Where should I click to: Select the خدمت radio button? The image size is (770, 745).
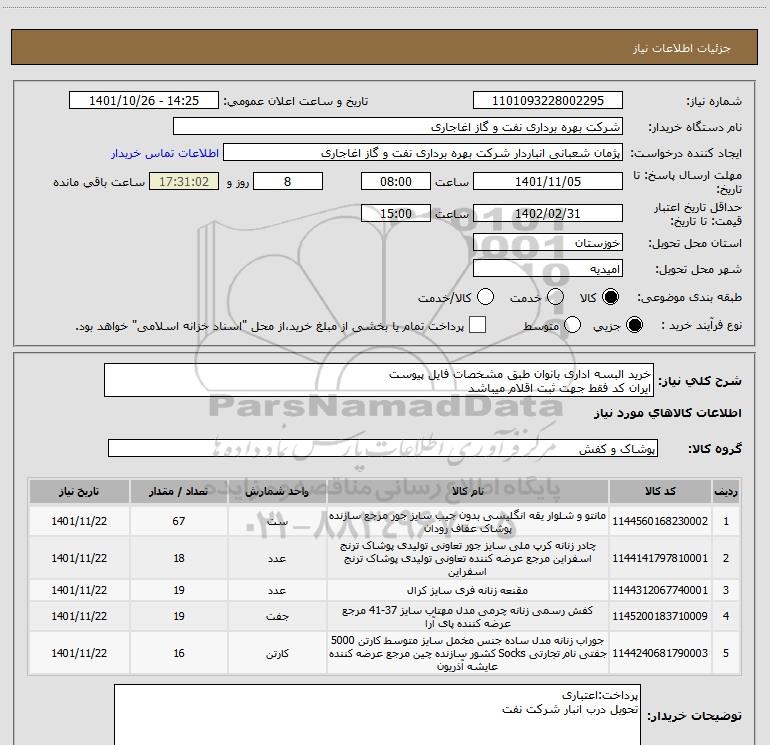click(555, 297)
